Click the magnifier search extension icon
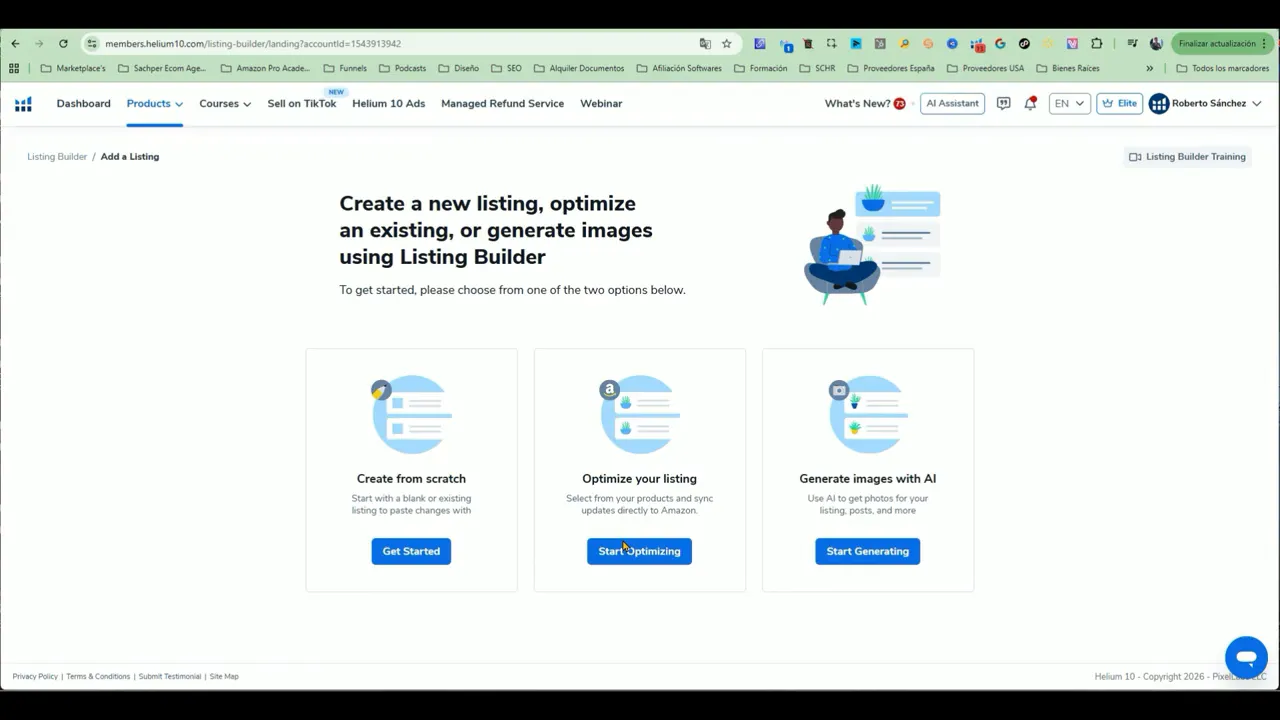This screenshot has height=720, width=1280. pyautogui.click(x=904, y=44)
